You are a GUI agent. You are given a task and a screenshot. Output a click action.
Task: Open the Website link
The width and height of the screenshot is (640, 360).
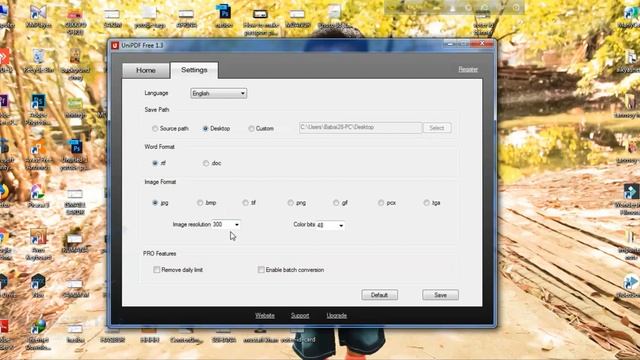tap(264, 316)
